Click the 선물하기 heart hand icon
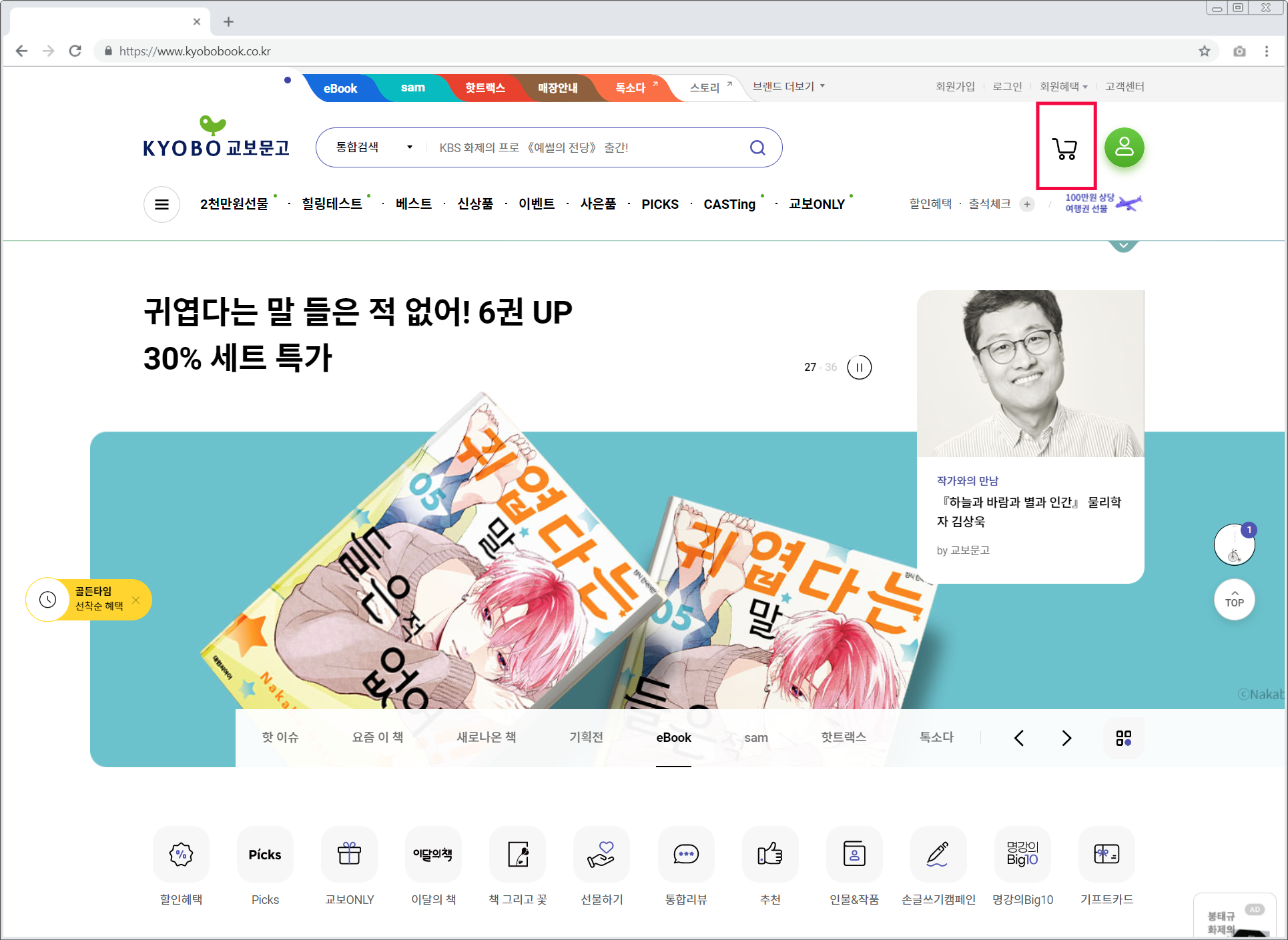 pos(602,854)
